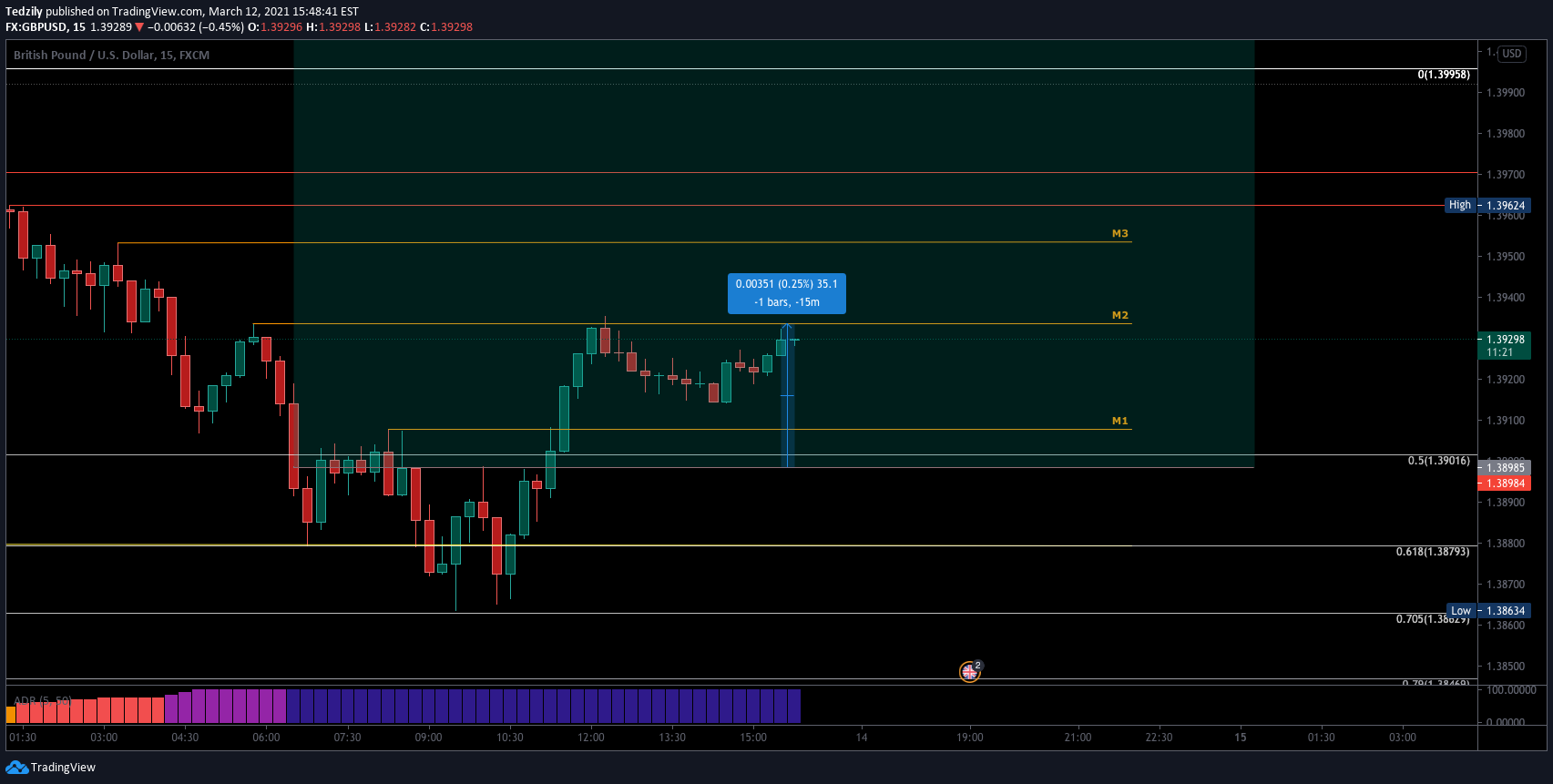Screen dimensions: 1553x784
Task: Click the orange M3 horizontal line
Action: (624, 242)
